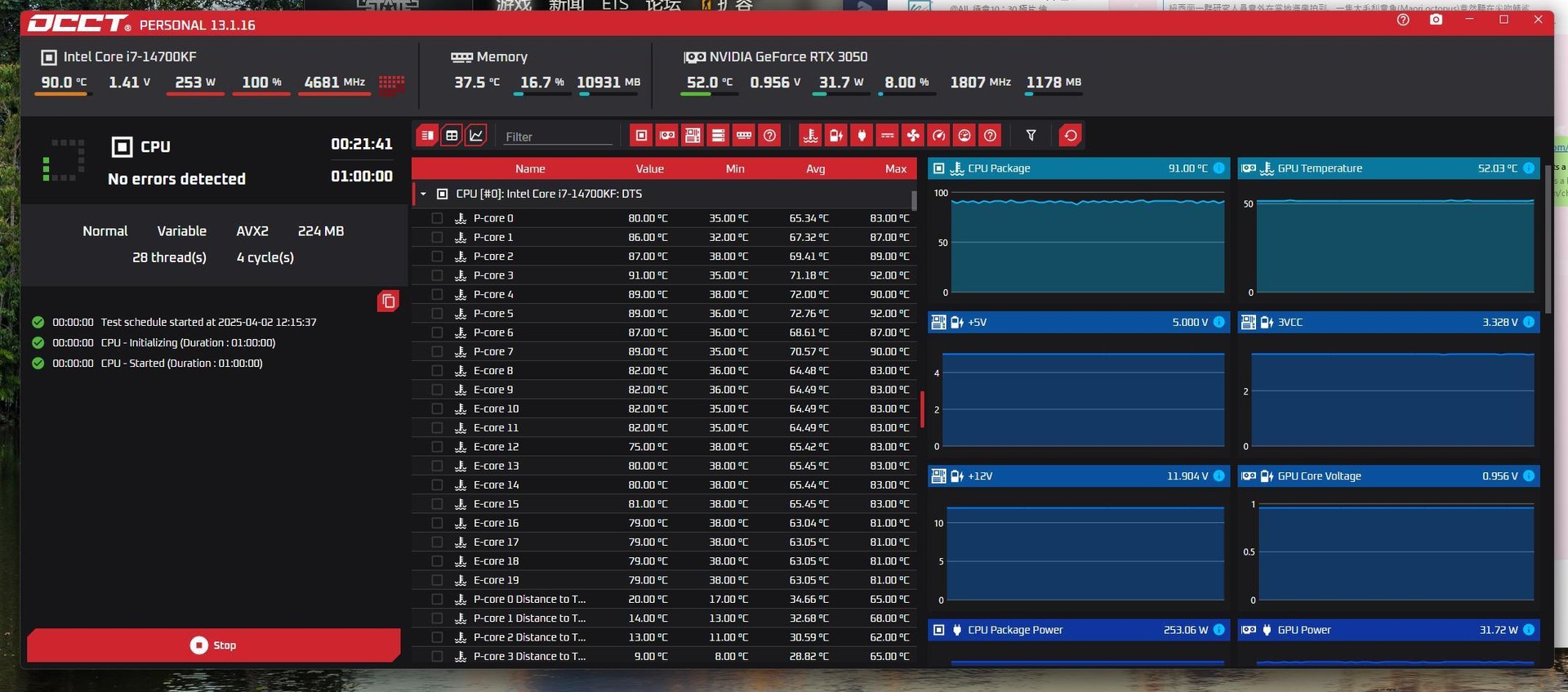Check the E-core 12 checkbox
Viewport: 1568px width, 692px height.
pos(437,447)
